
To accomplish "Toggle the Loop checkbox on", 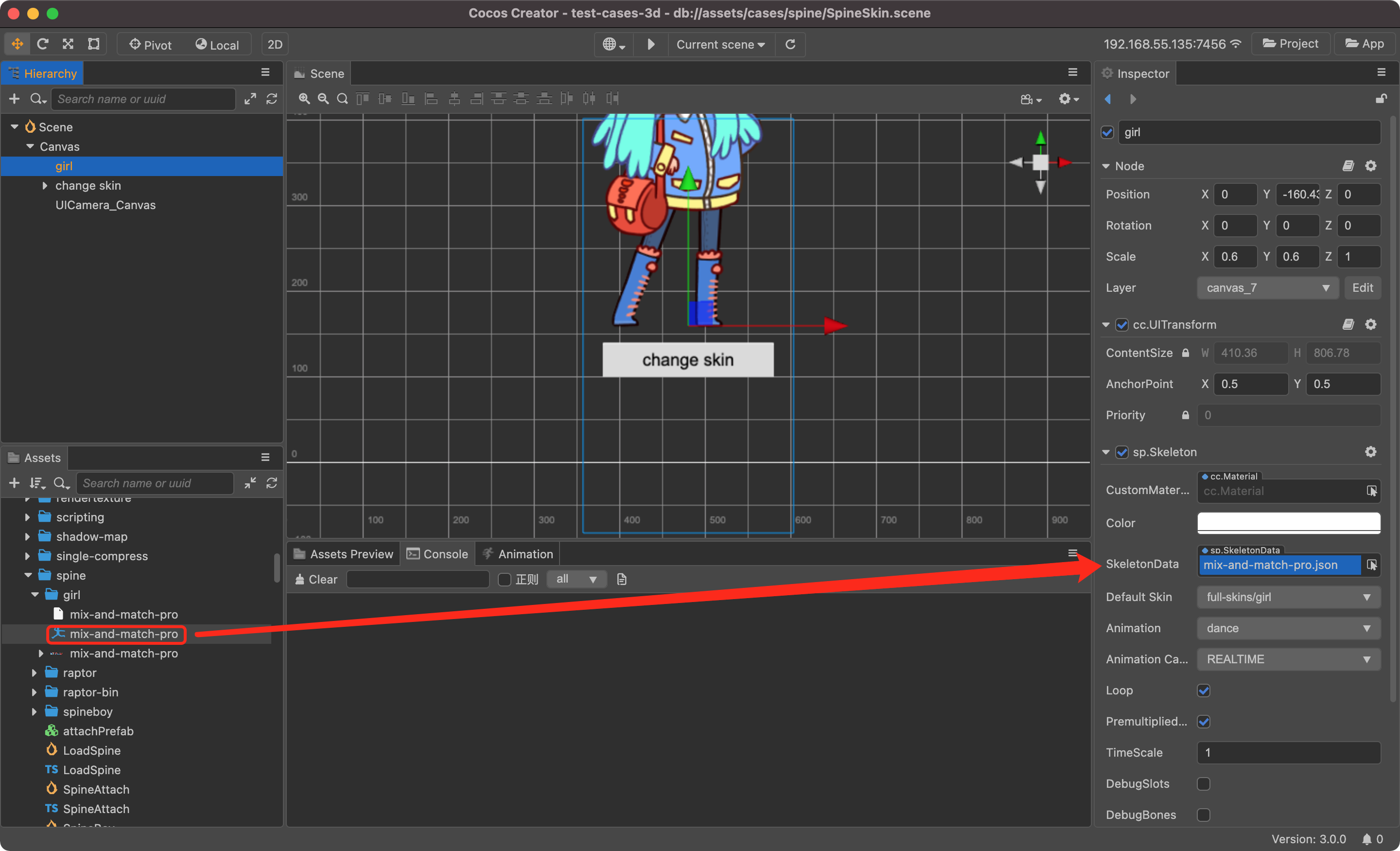I will pyautogui.click(x=1204, y=690).
